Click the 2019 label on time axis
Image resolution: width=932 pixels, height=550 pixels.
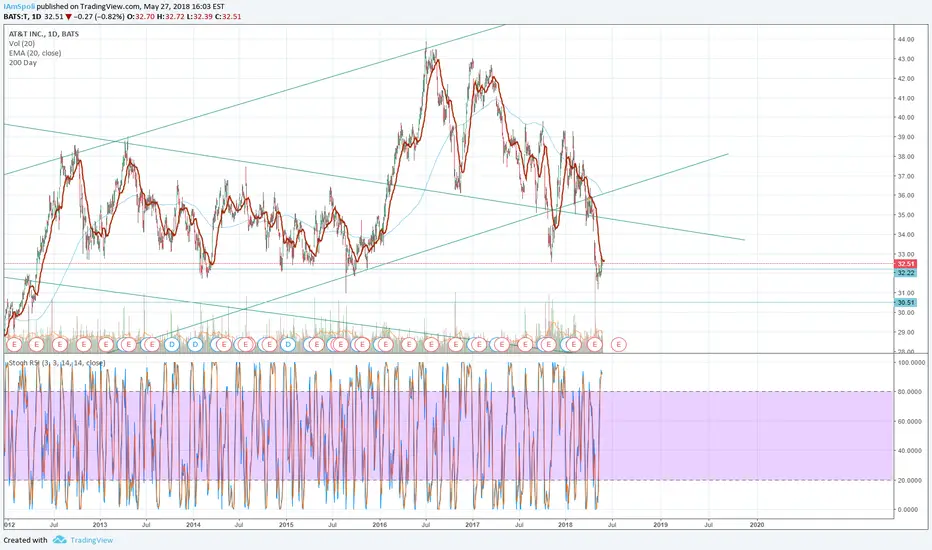click(660, 524)
